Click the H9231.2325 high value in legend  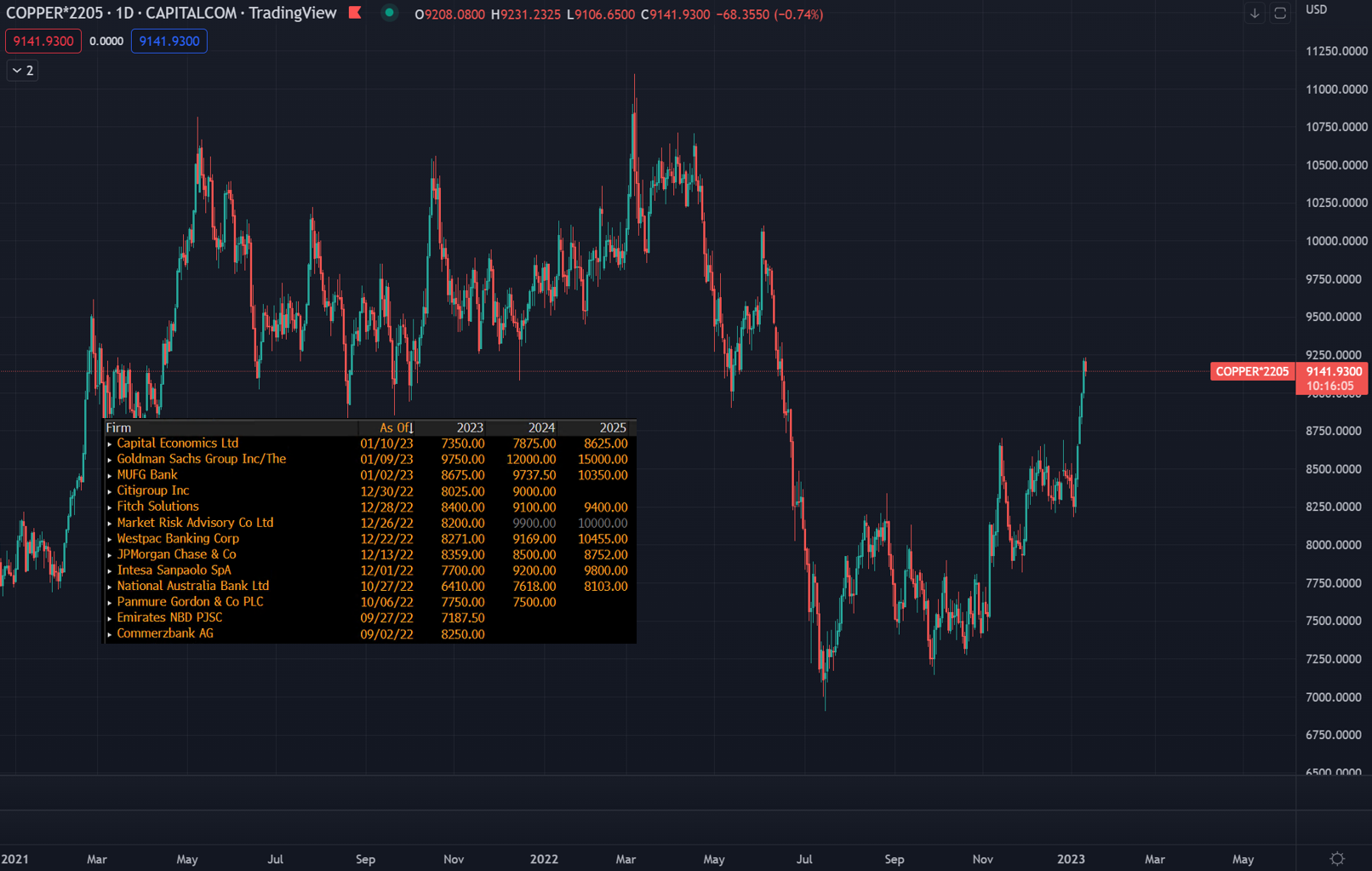pos(526,14)
